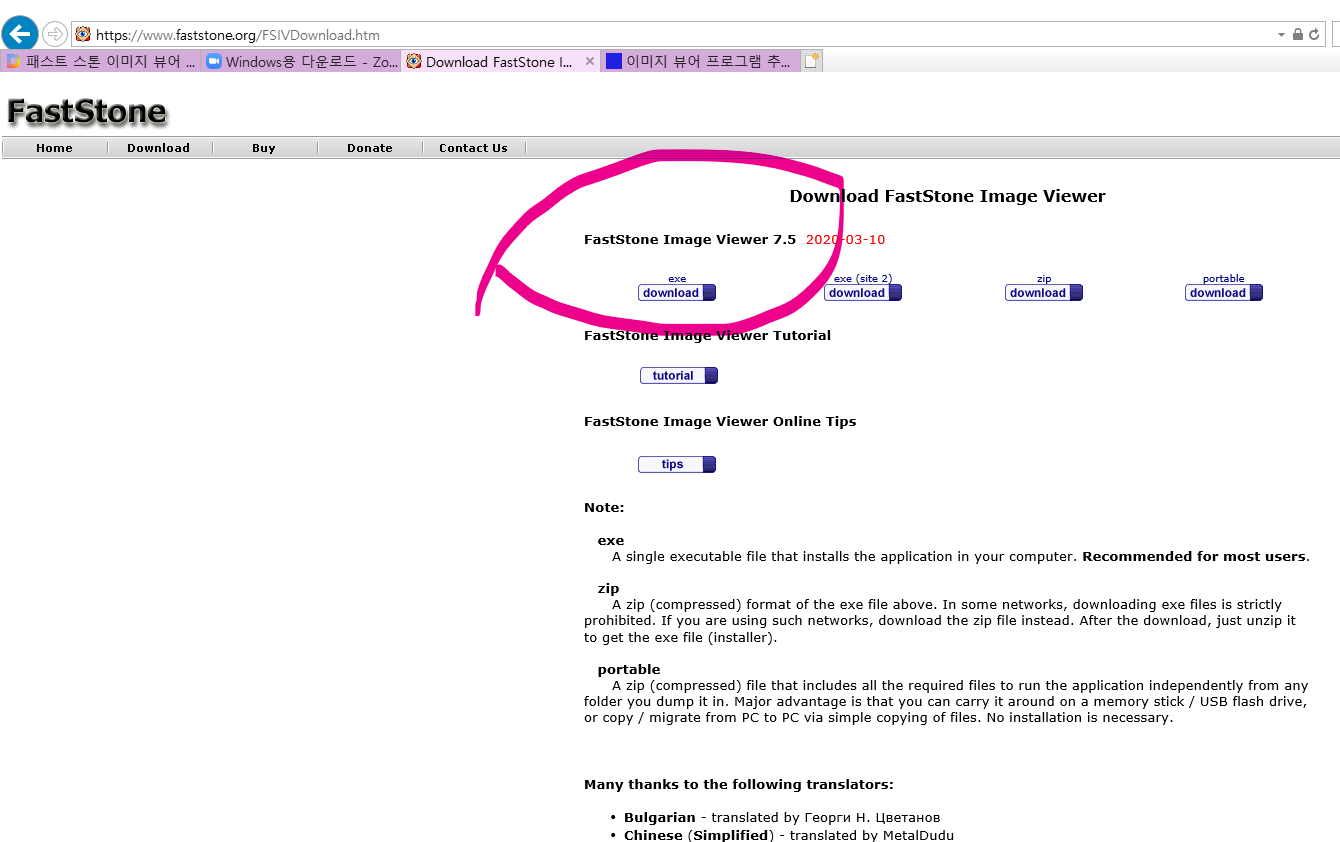Image resolution: width=1340 pixels, height=842 pixels.
Task: Open the Home menu item
Action: [54, 148]
